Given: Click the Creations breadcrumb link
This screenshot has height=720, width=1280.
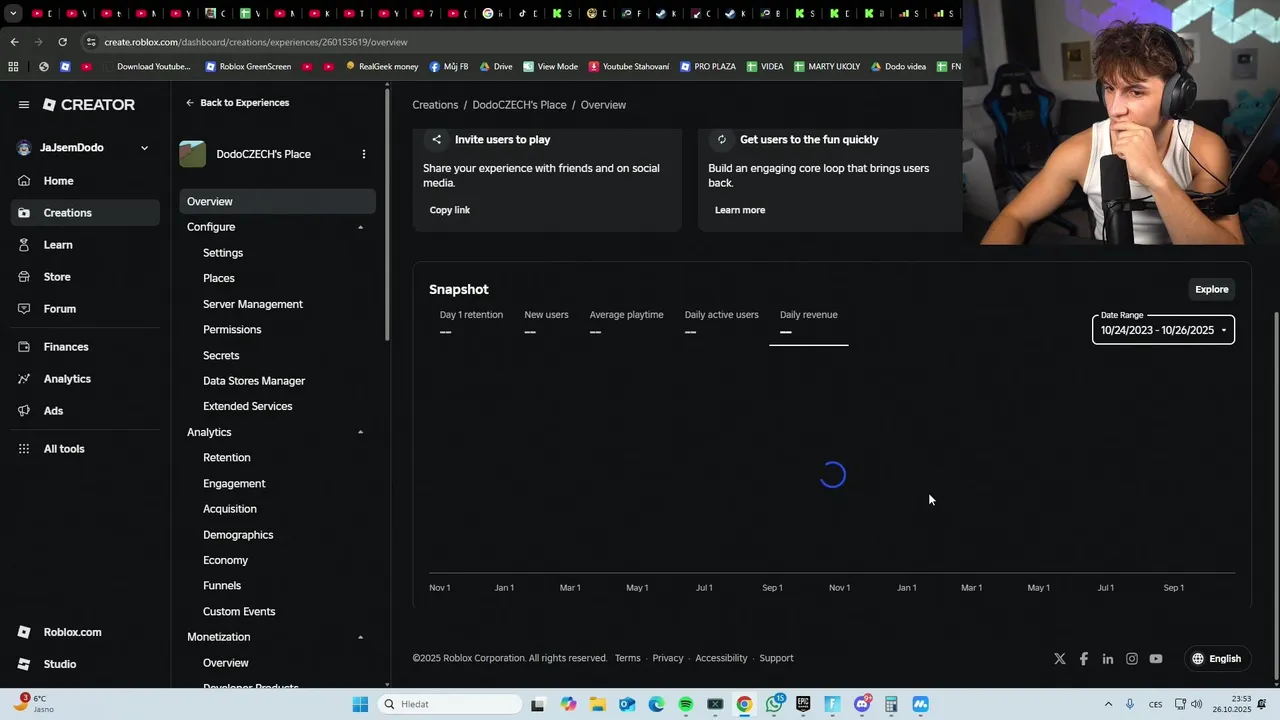Looking at the screenshot, I should 435,105.
